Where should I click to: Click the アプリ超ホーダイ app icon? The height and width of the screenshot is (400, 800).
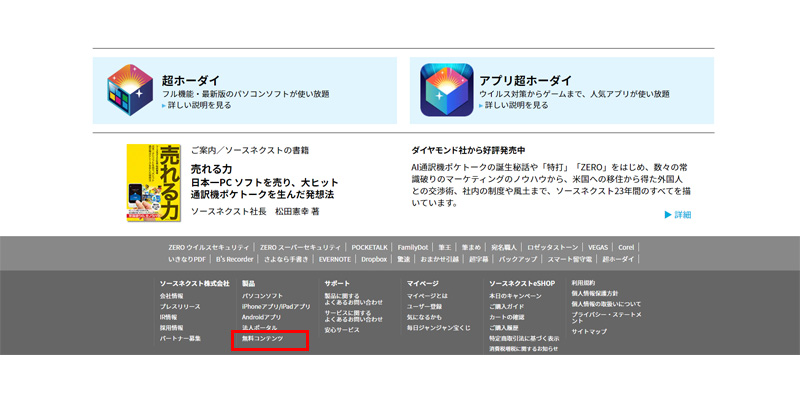(x=447, y=90)
